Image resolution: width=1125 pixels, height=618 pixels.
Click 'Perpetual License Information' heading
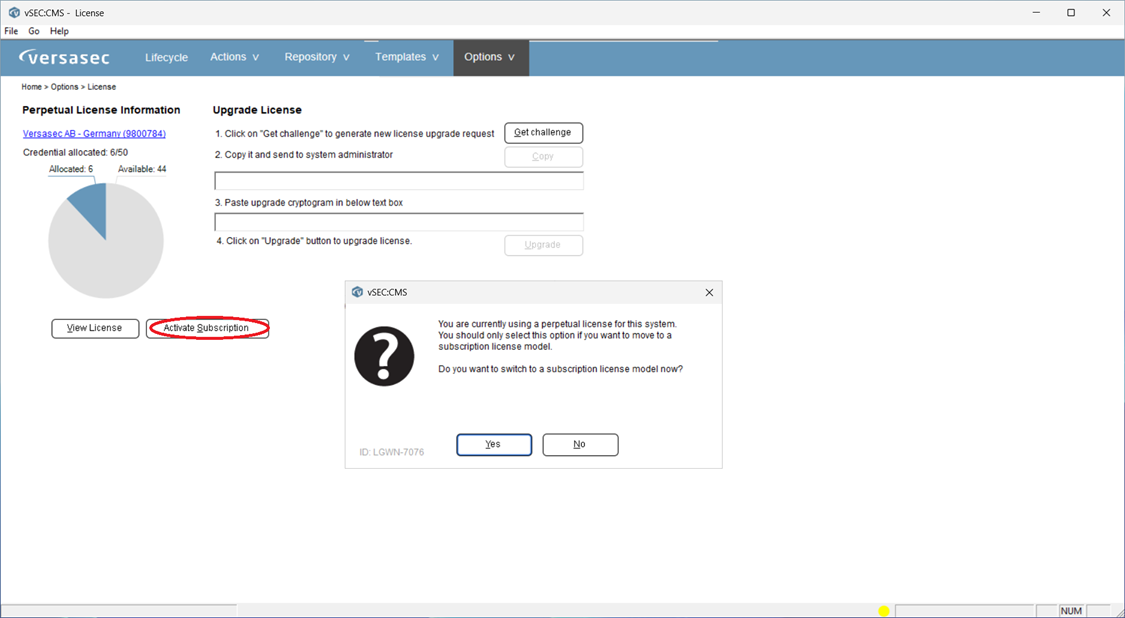tap(101, 110)
